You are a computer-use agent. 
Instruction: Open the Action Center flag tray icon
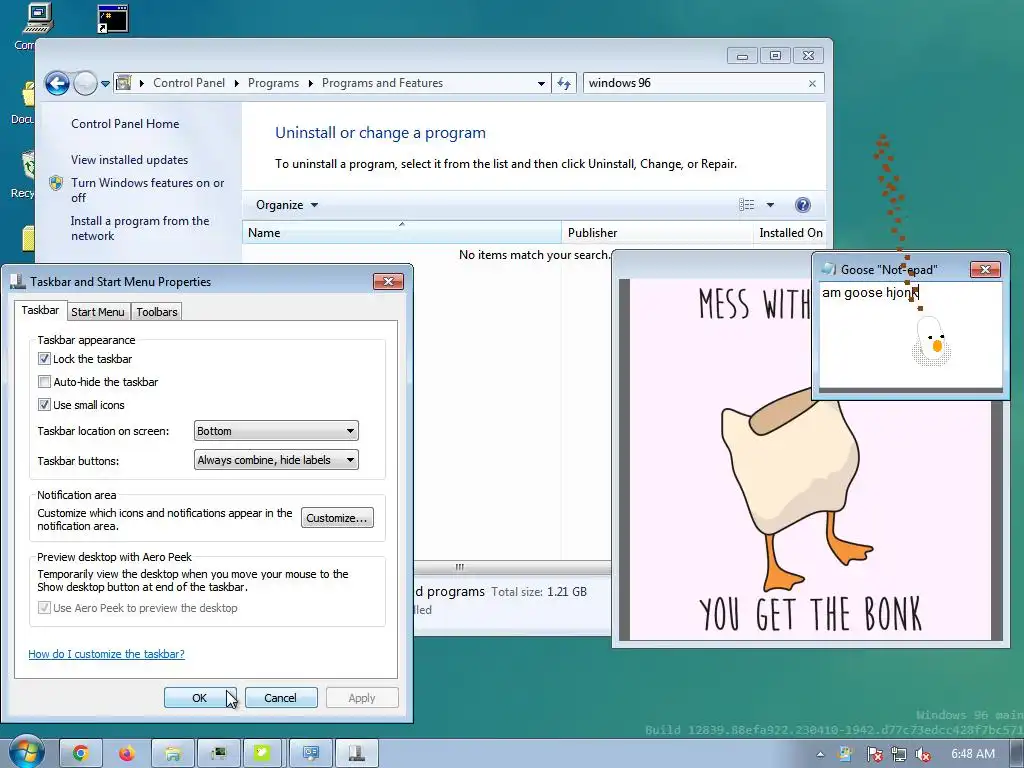(874, 754)
